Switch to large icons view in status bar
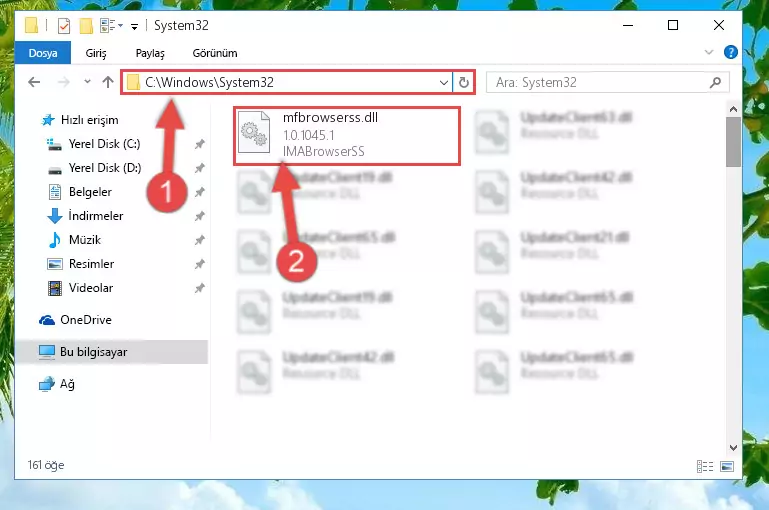The width and height of the screenshot is (769, 510). tap(727, 466)
